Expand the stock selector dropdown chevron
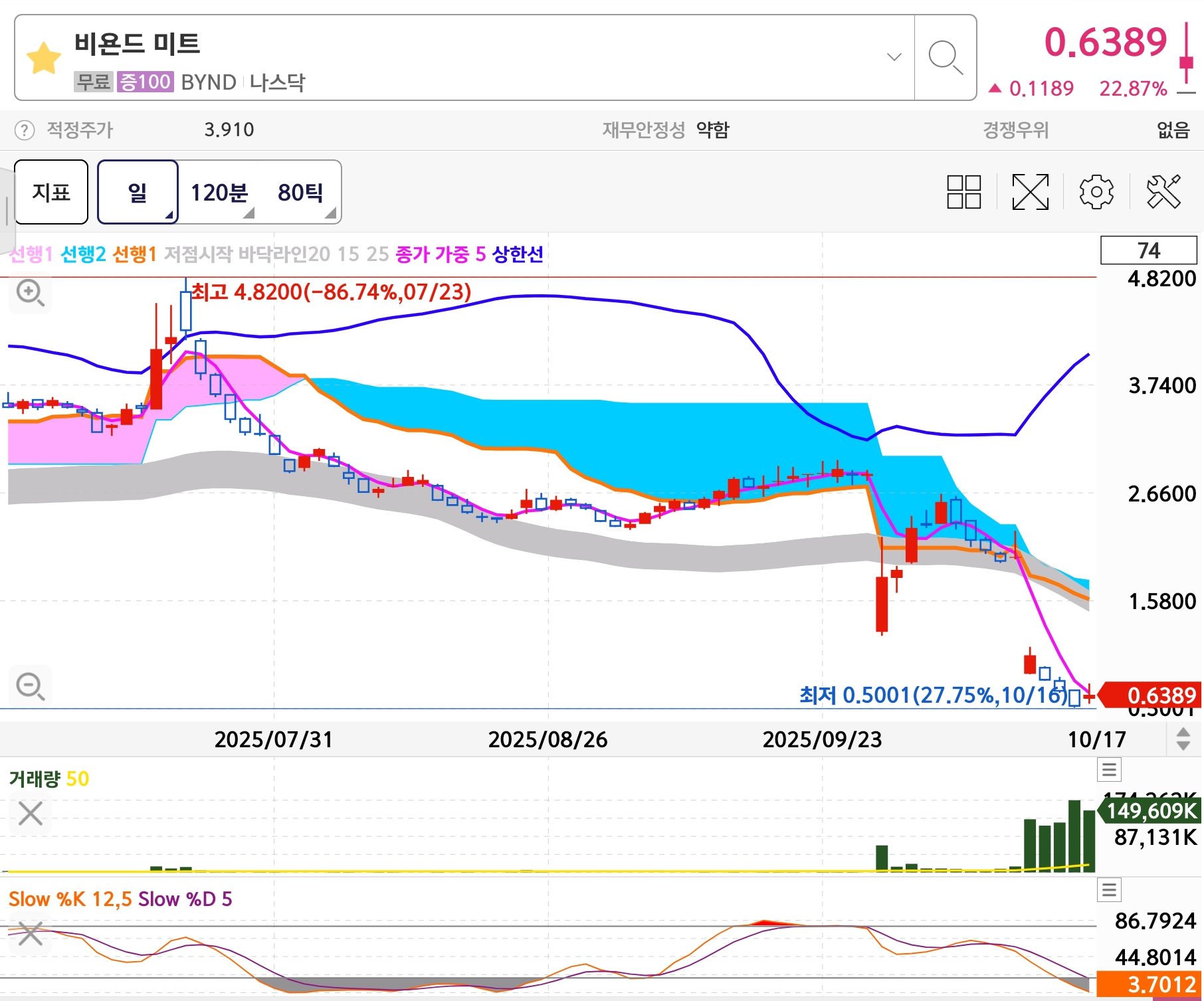The image size is (1204, 1001). tap(894, 57)
